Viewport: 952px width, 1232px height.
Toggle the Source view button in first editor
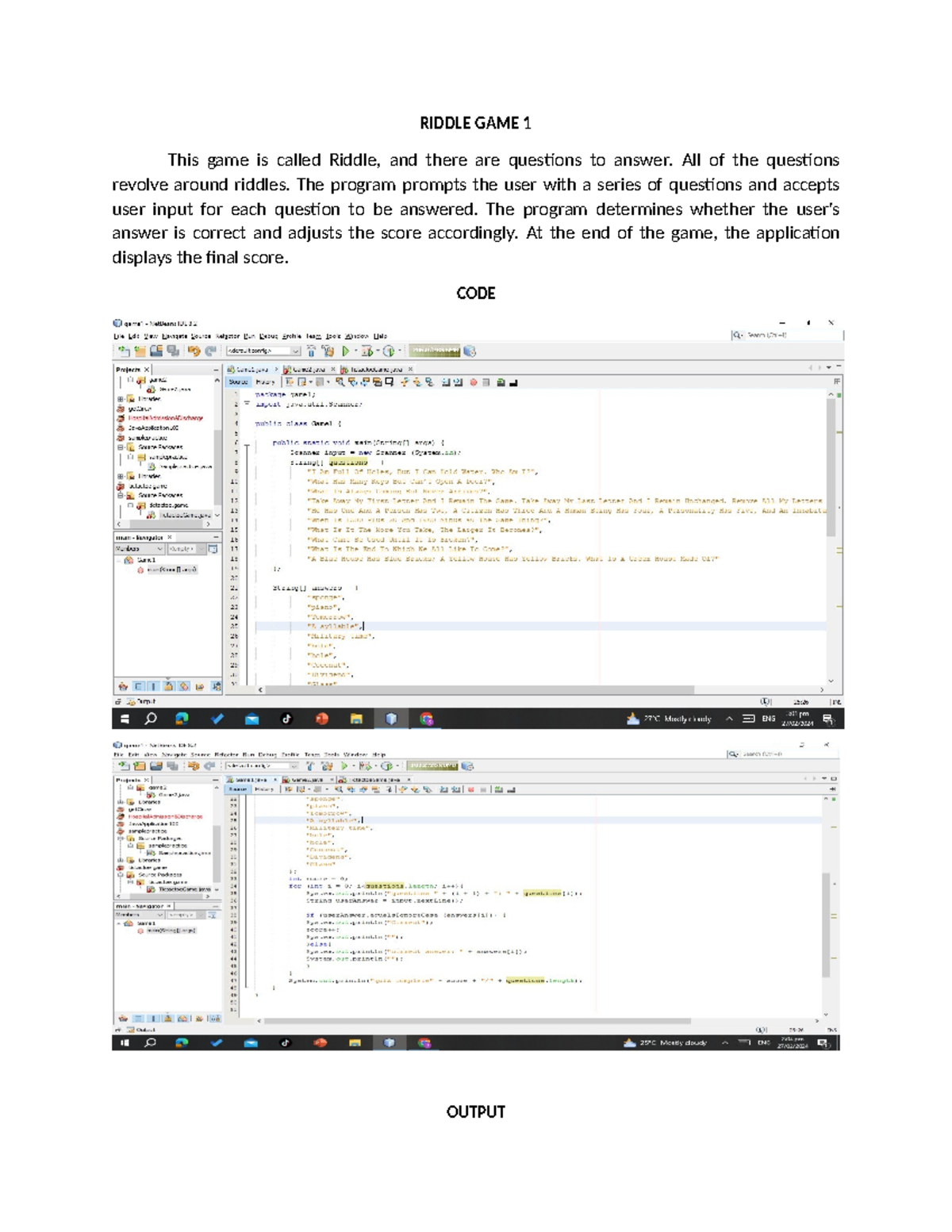point(238,382)
